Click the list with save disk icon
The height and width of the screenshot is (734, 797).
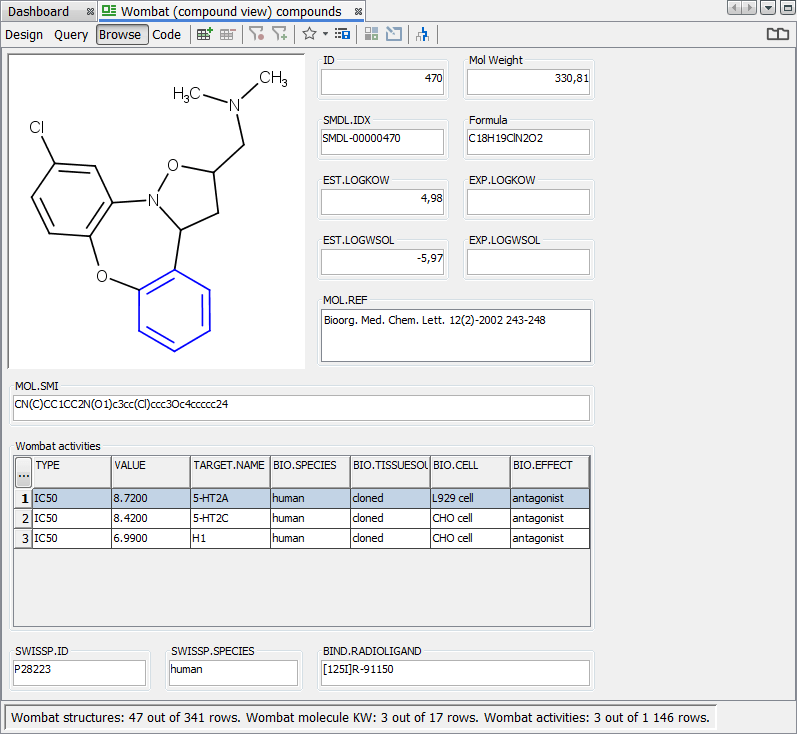tap(342, 34)
